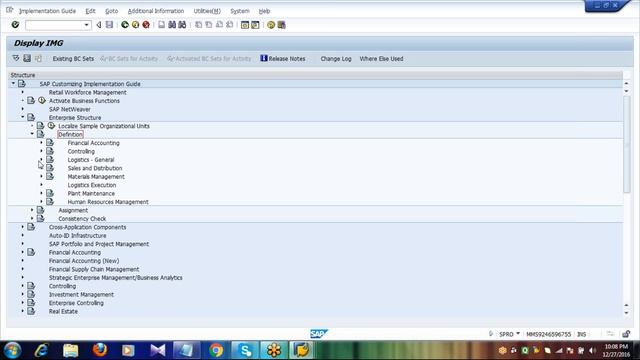Image resolution: width=640 pixels, height=360 pixels.
Task: Click the Existing BC Sets button
Action: pos(73,59)
